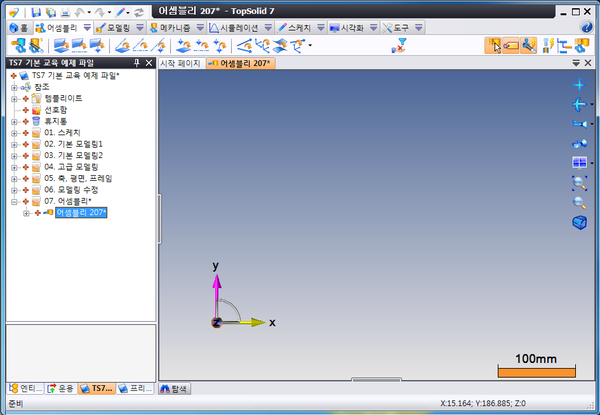Click the camera icon in the view toolbar
The width and height of the screenshot is (600, 415).
580,124
